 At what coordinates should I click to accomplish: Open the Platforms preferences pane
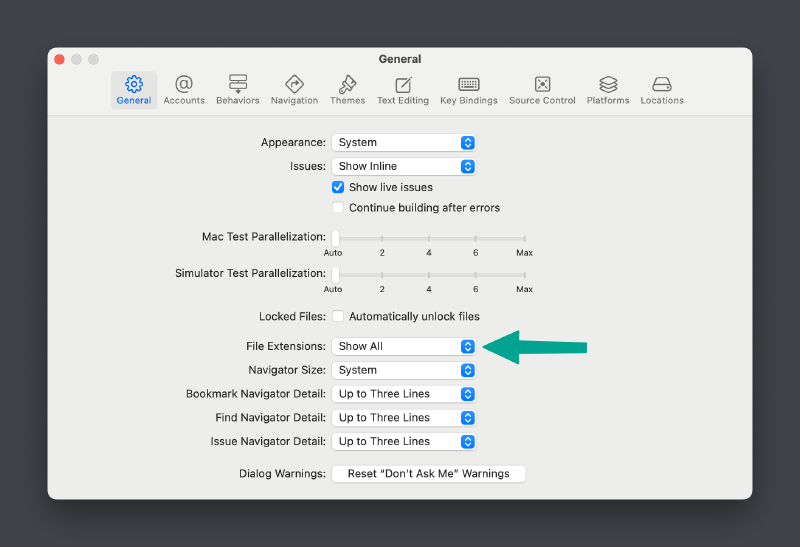608,90
